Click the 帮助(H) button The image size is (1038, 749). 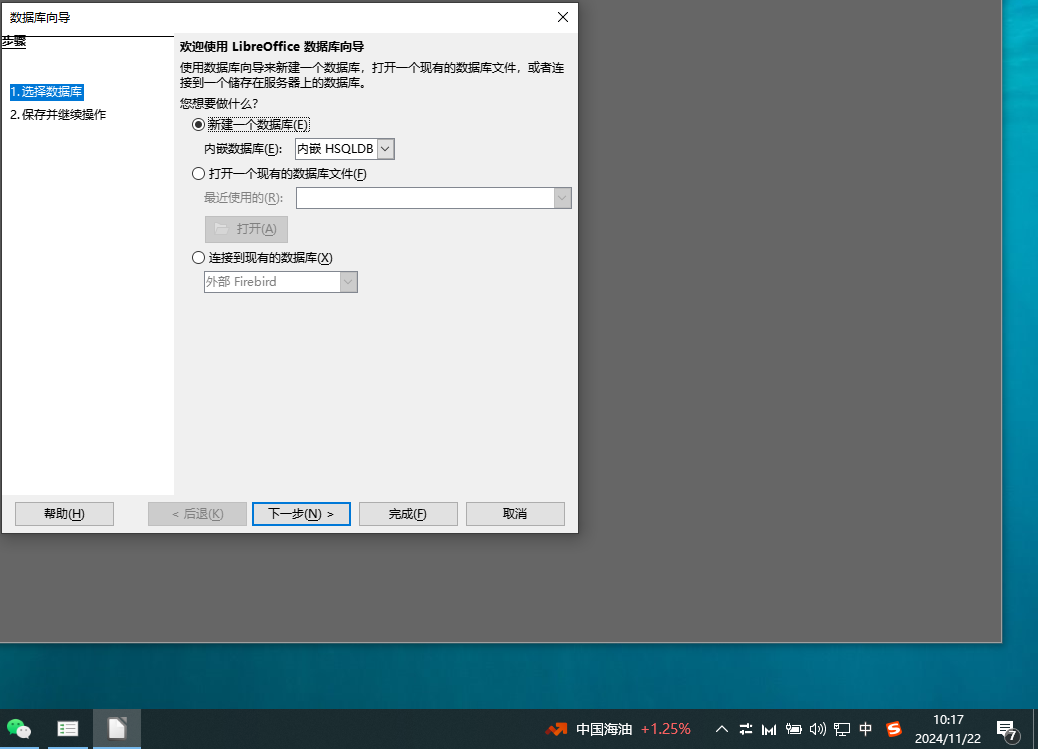[x=64, y=514]
